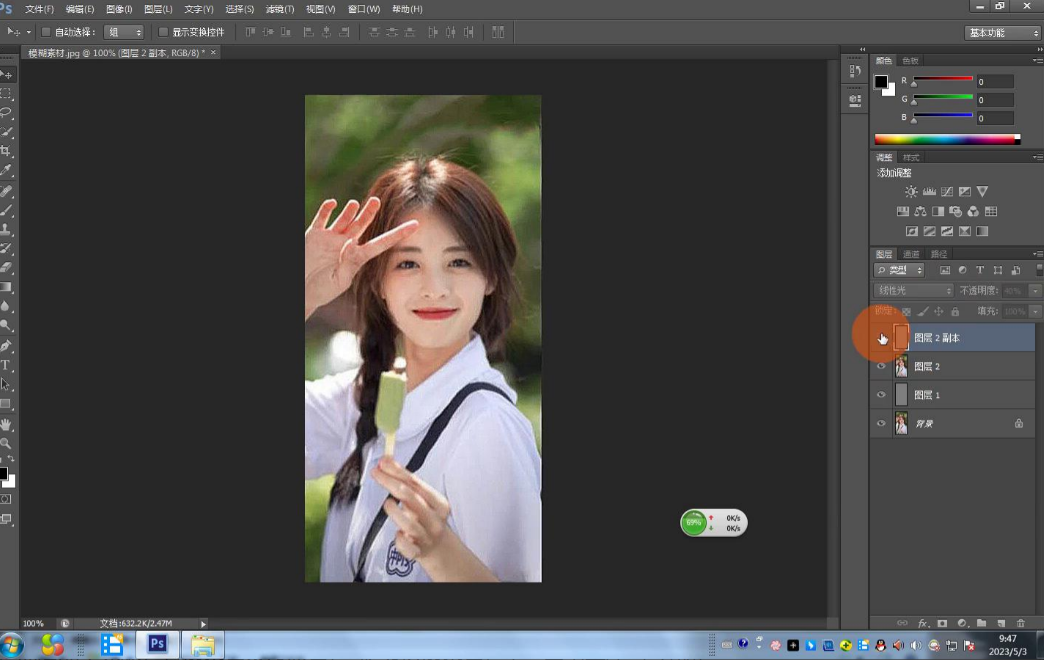Delete the selected layer
The image size is (1044, 660).
coord(1021,623)
